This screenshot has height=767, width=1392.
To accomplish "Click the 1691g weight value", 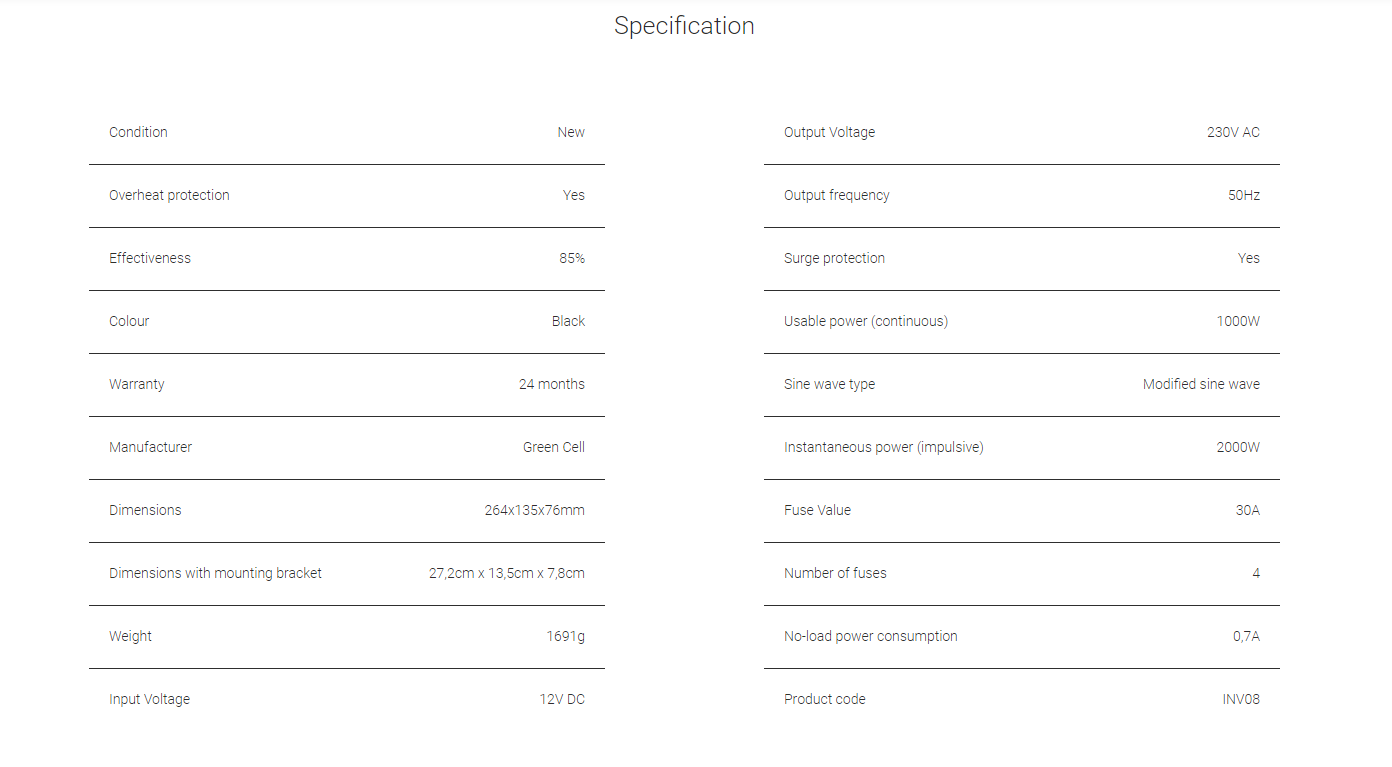I will click(x=565, y=636).
